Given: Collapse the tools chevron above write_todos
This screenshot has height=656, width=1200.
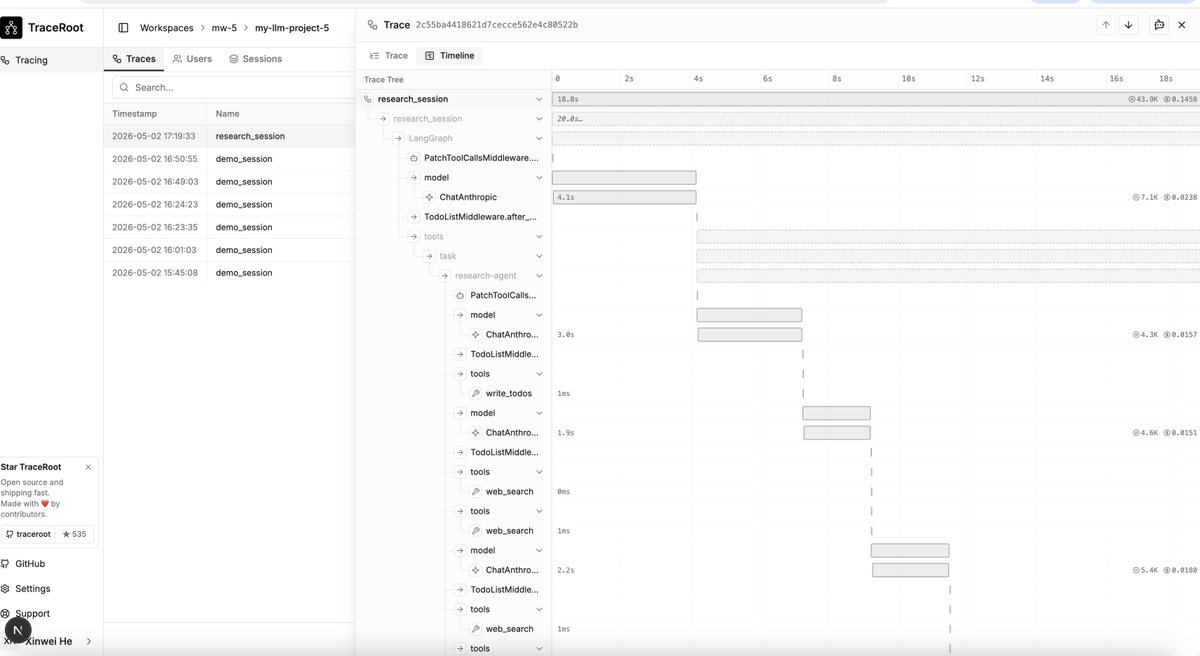Looking at the screenshot, I should click(539, 374).
